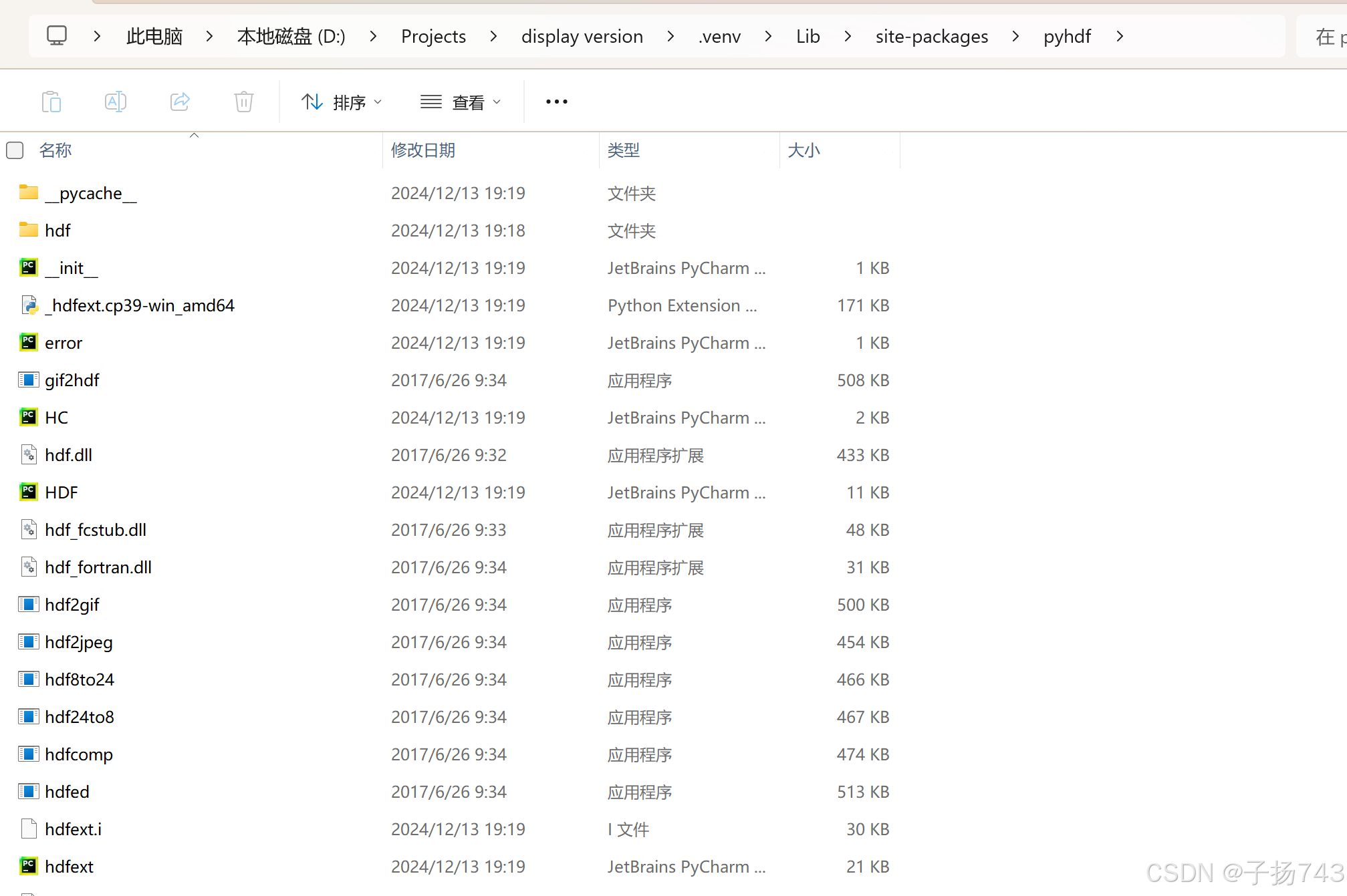Select the PyCharm icon of __init__ file
Image resolution: width=1347 pixels, height=896 pixels.
(28, 268)
